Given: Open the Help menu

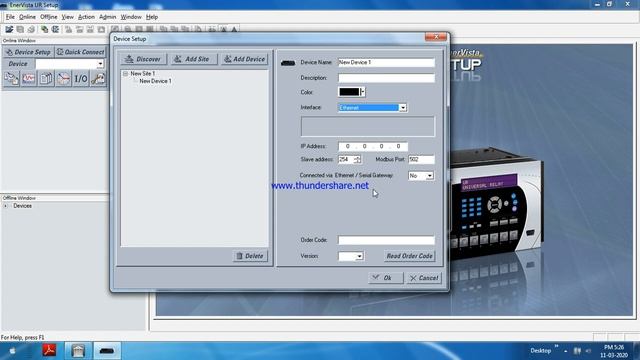Looking at the screenshot, I should (x=152, y=17).
